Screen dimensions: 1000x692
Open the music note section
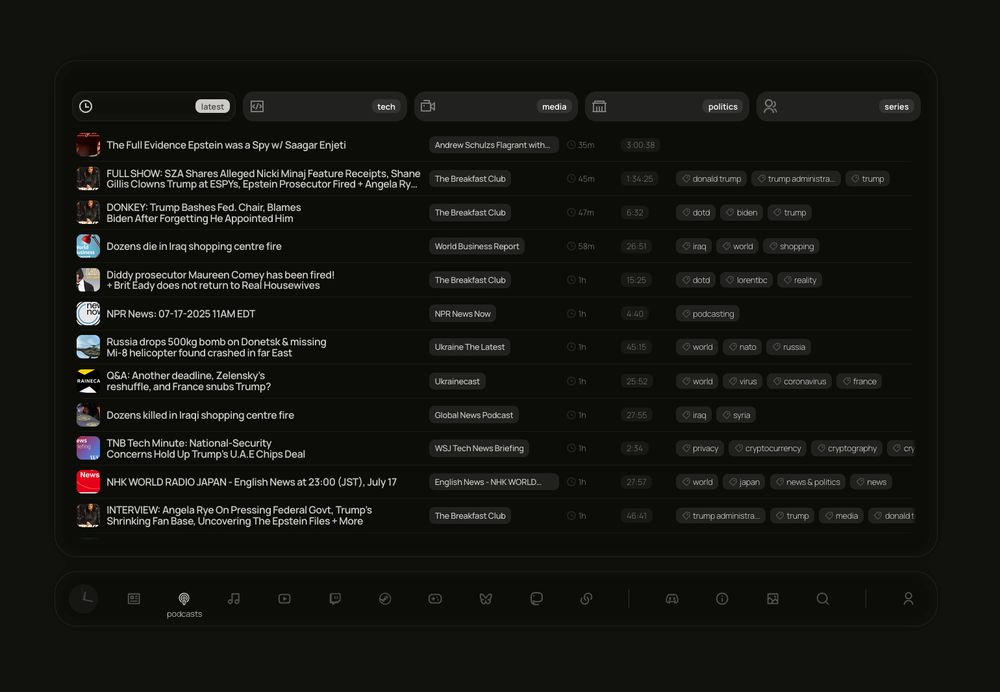[234, 598]
